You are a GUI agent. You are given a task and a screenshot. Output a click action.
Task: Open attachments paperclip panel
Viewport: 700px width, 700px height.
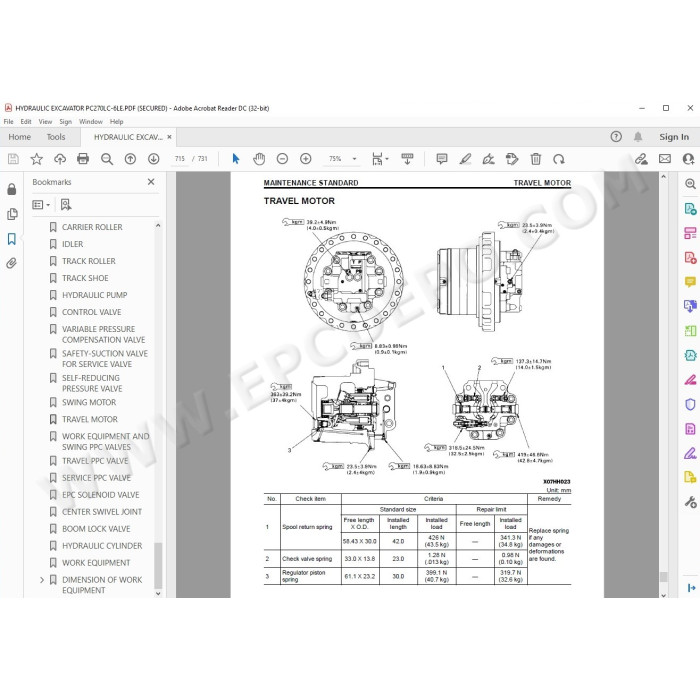(x=12, y=263)
